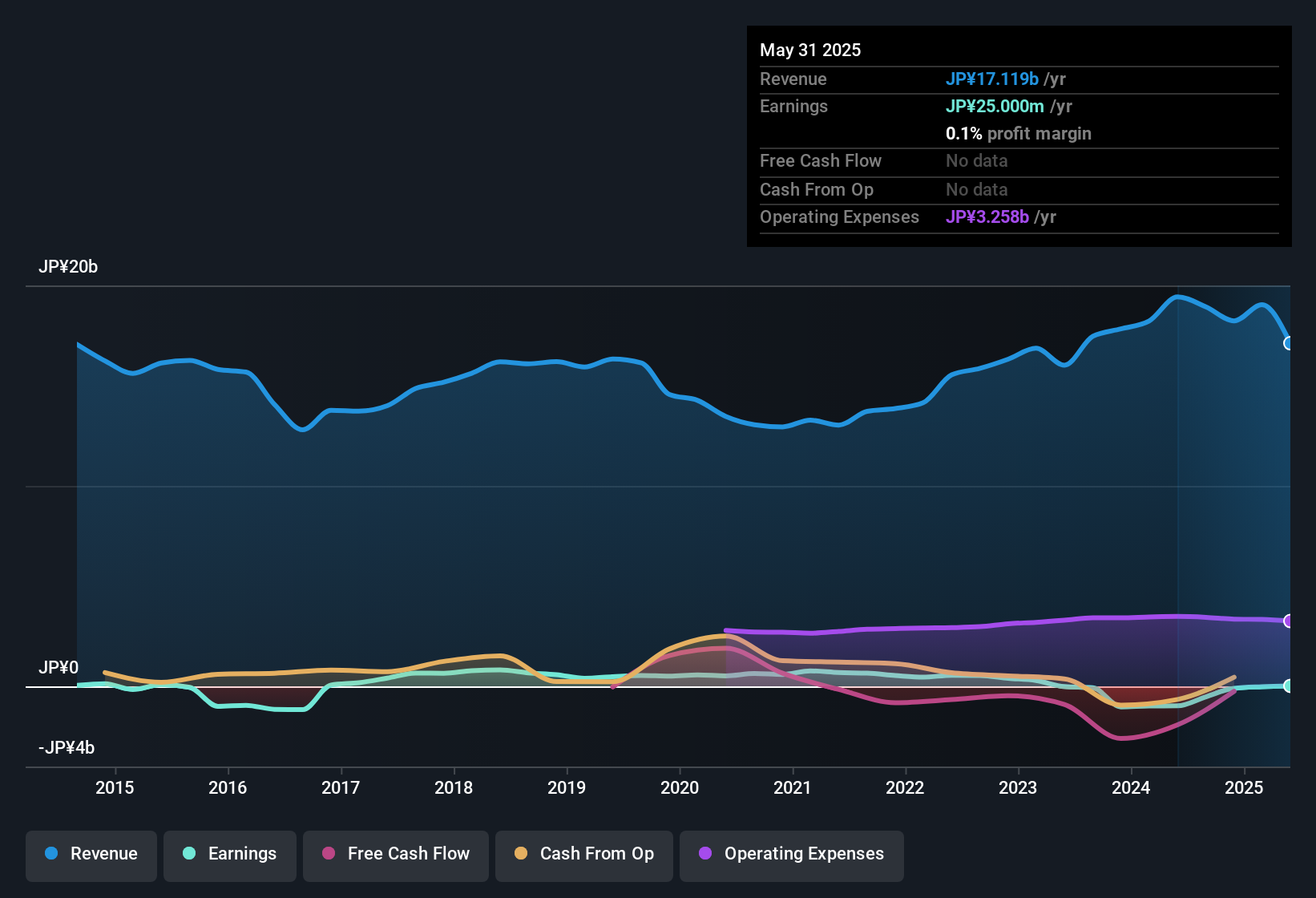
Task: Click the Free Cash Flow tooltip row label
Action: pyautogui.click(x=821, y=160)
